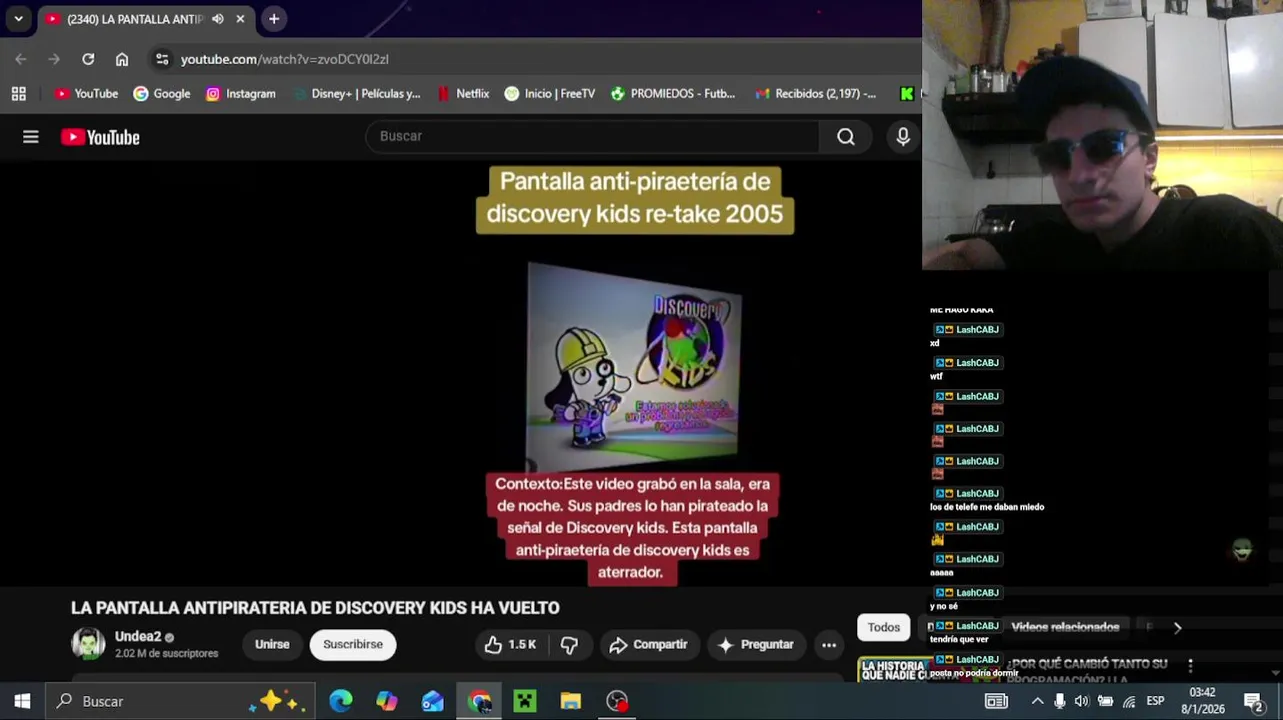The image size is (1283, 720).
Task: Click the search magnifier button on YouTube
Action: click(x=846, y=137)
